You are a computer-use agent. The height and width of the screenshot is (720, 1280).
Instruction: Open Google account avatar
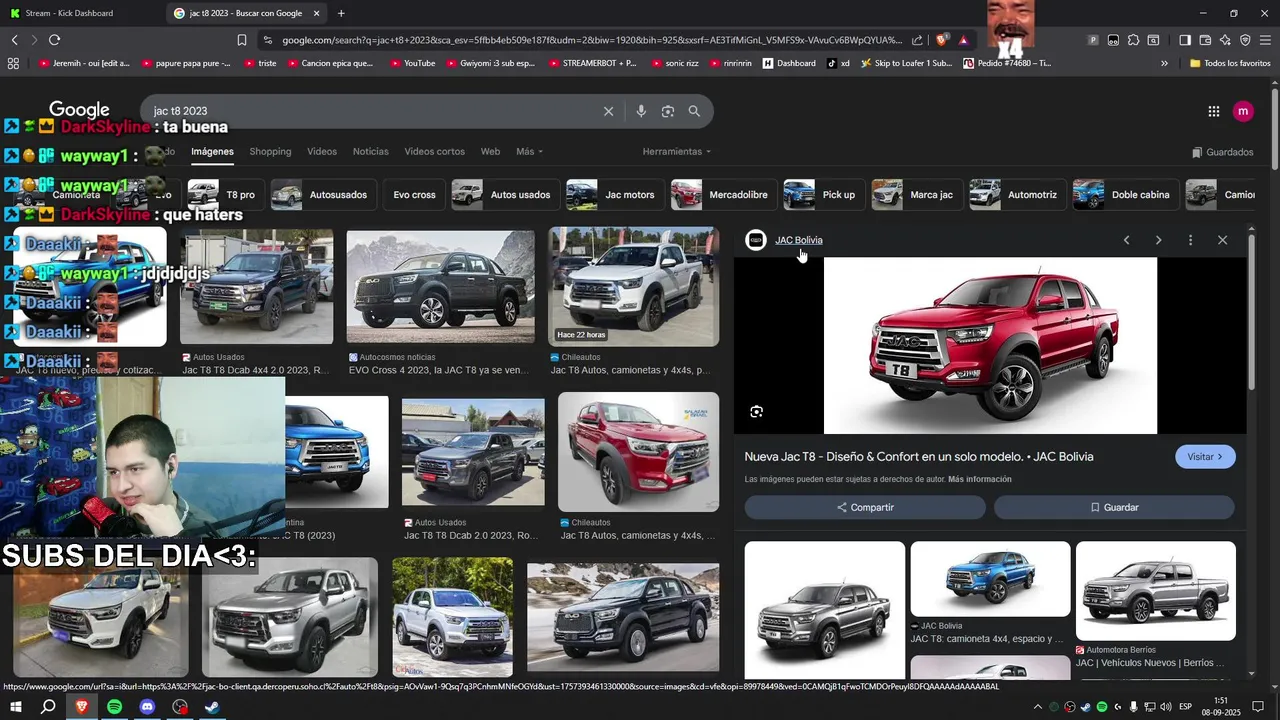point(1243,111)
